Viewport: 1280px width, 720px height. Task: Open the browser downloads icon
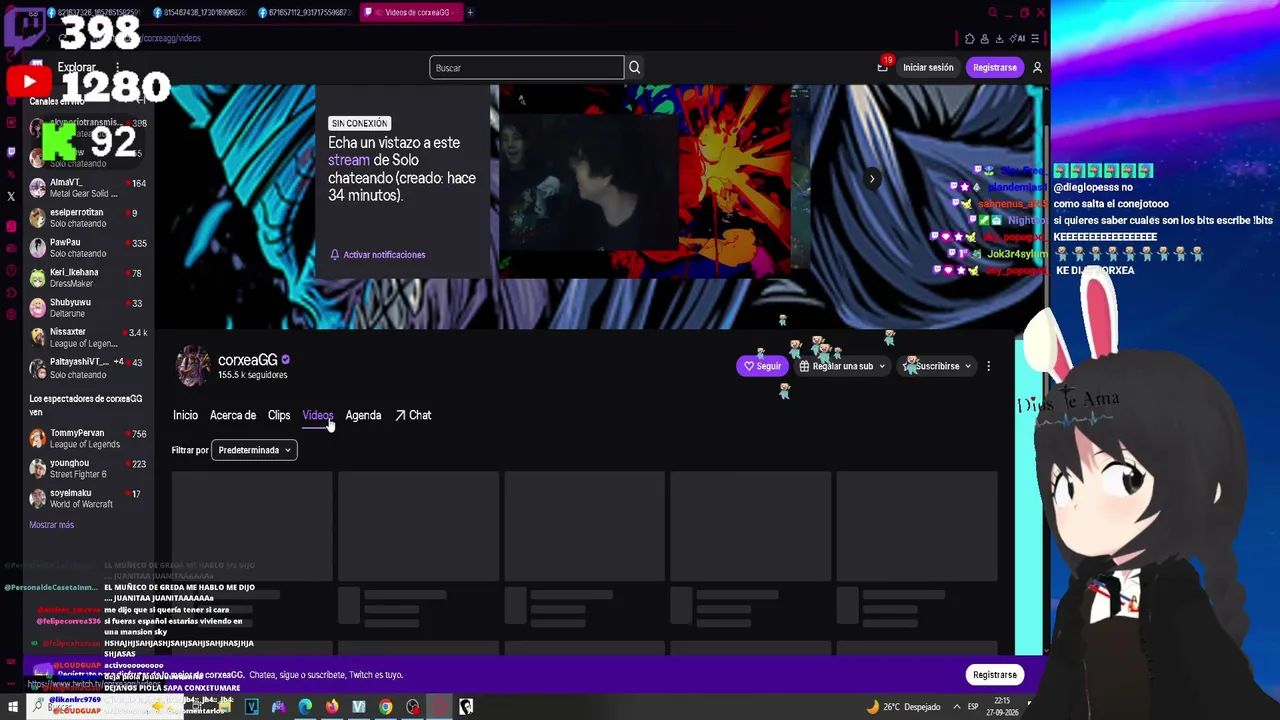click(999, 38)
